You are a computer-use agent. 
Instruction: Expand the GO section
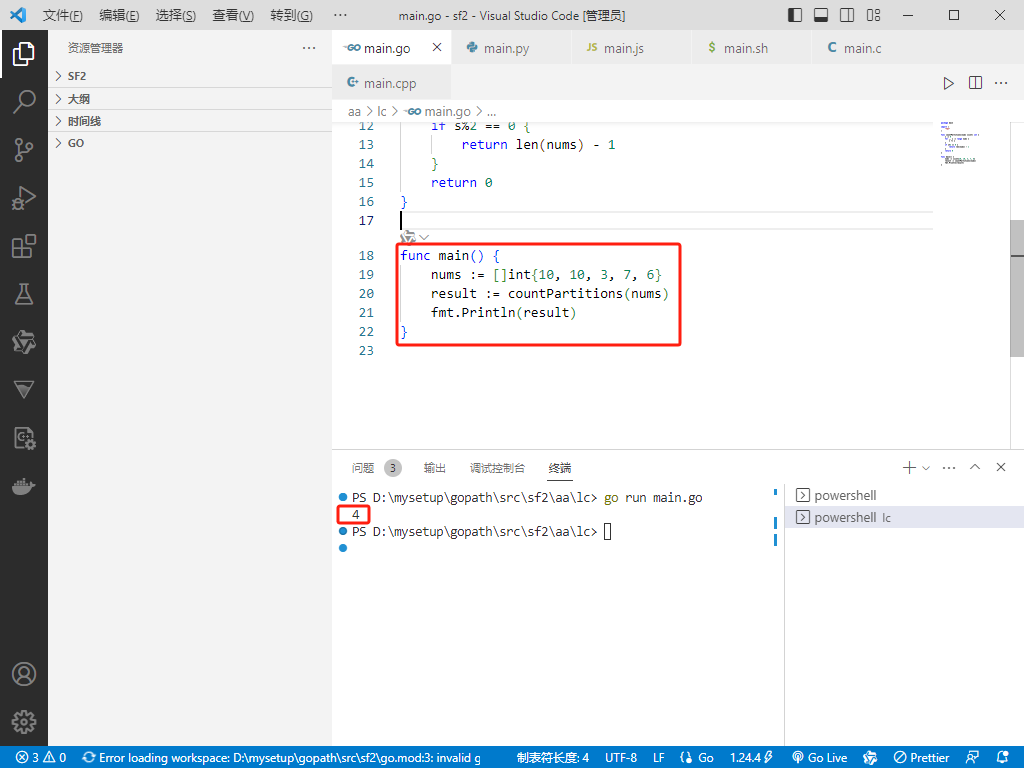tap(190, 143)
